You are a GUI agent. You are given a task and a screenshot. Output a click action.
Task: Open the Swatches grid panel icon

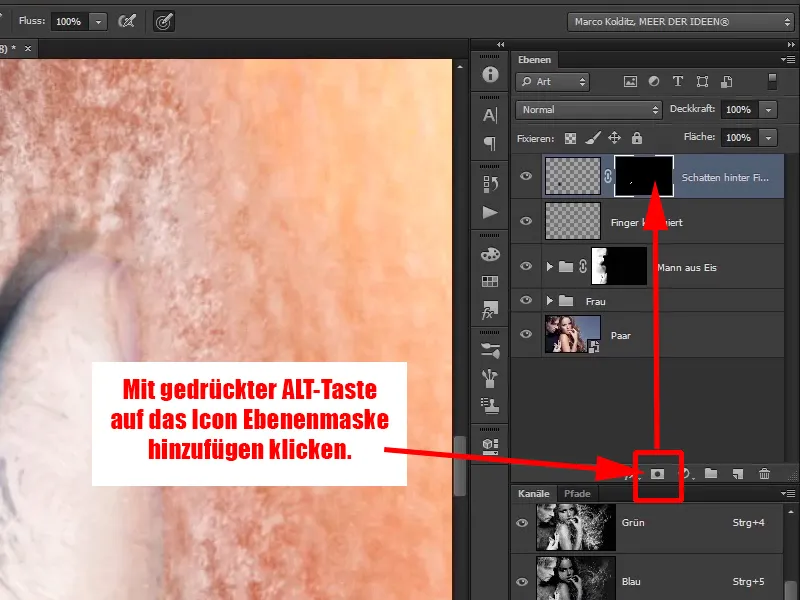point(490,282)
